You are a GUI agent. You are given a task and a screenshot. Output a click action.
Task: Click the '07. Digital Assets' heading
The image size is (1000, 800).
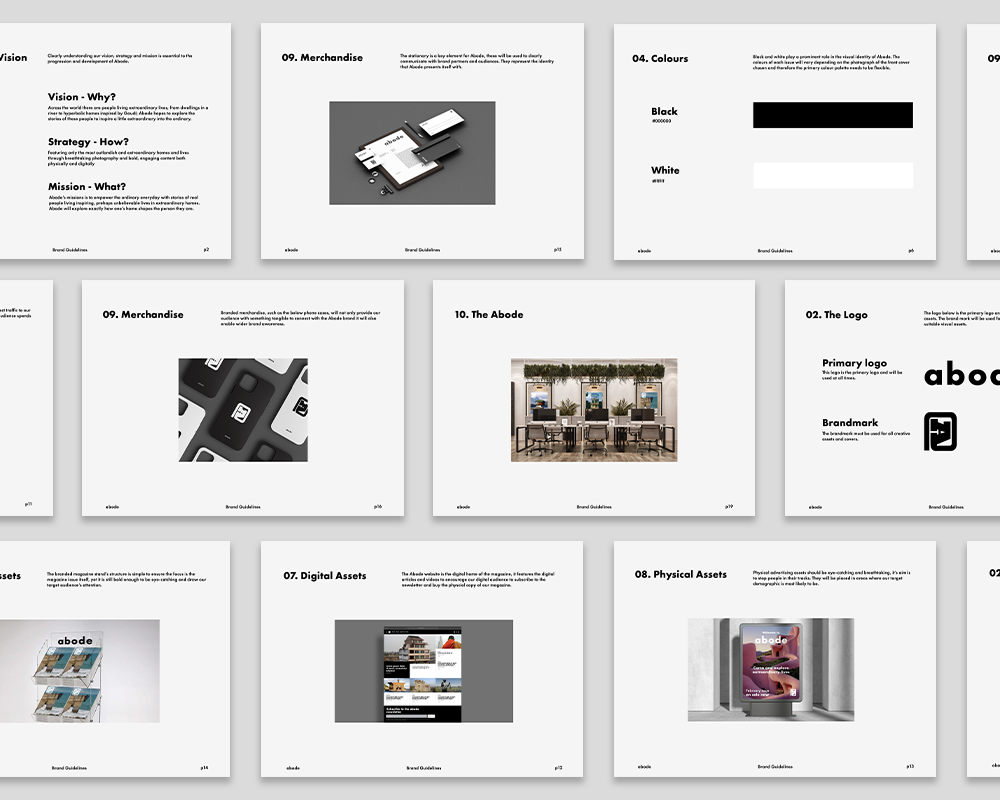click(x=325, y=575)
